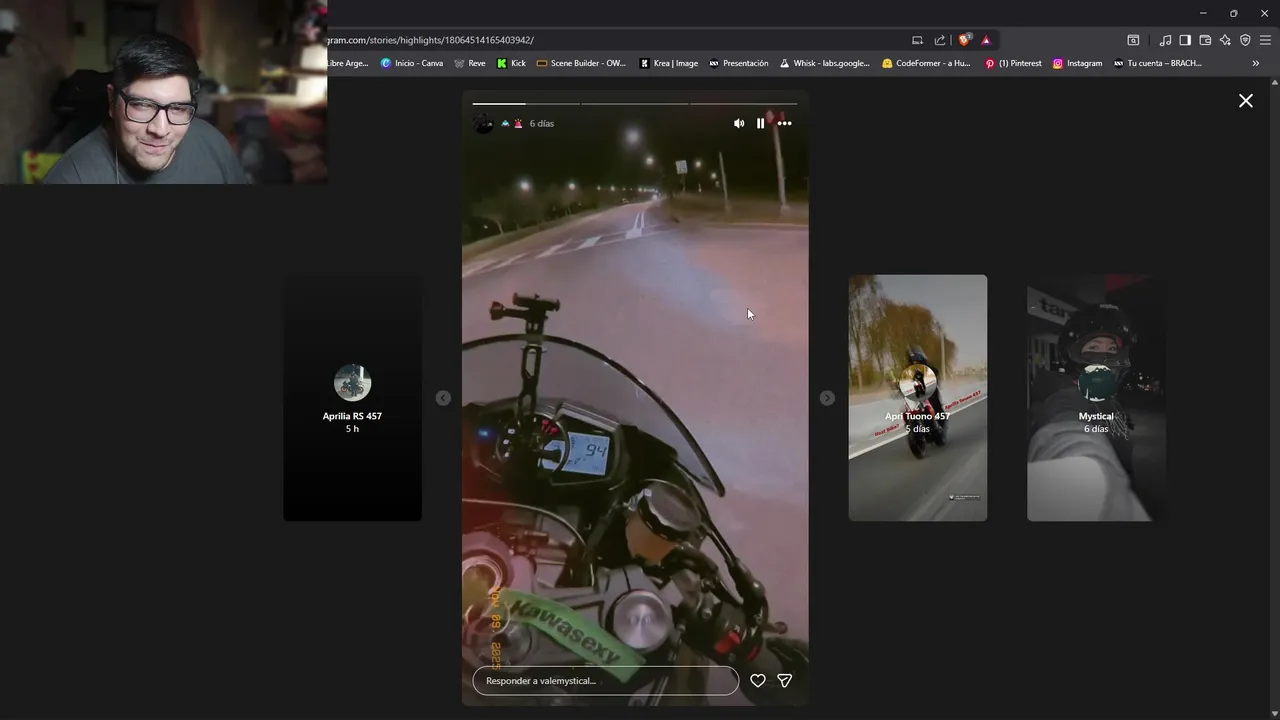Click the 'Responder a valemystical...' reply field

[606, 681]
